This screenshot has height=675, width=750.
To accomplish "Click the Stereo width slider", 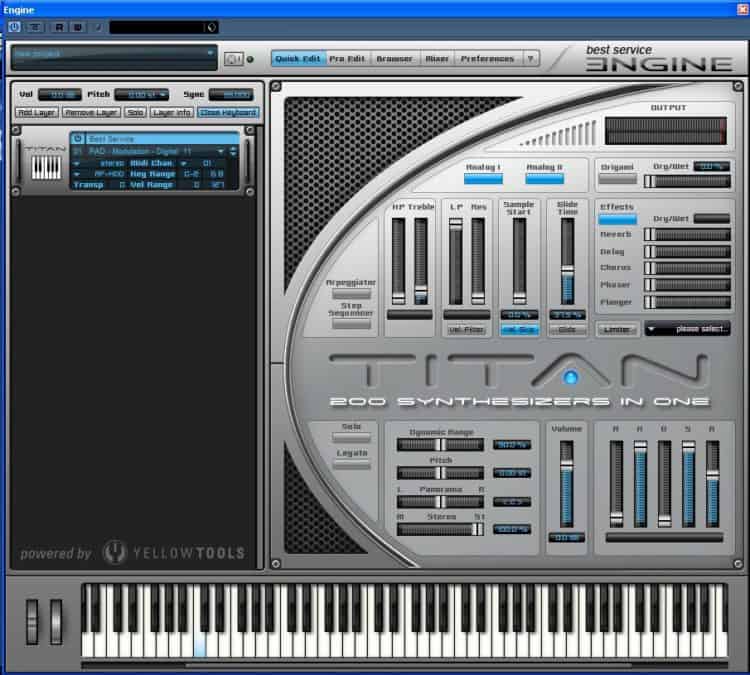I will point(440,529).
